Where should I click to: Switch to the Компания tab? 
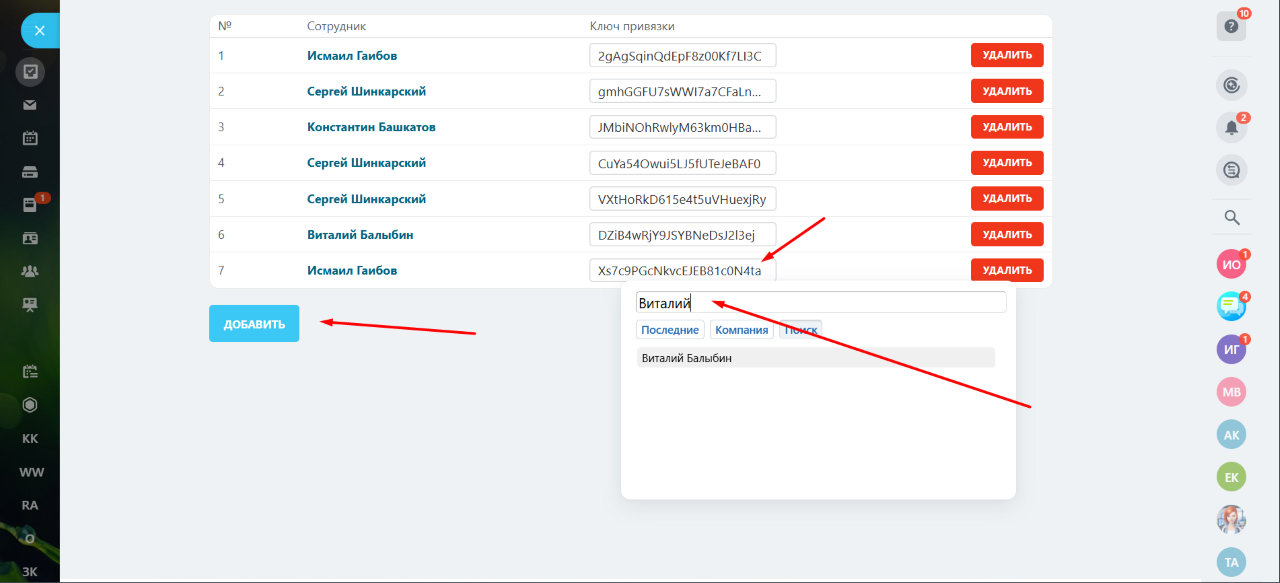click(741, 330)
